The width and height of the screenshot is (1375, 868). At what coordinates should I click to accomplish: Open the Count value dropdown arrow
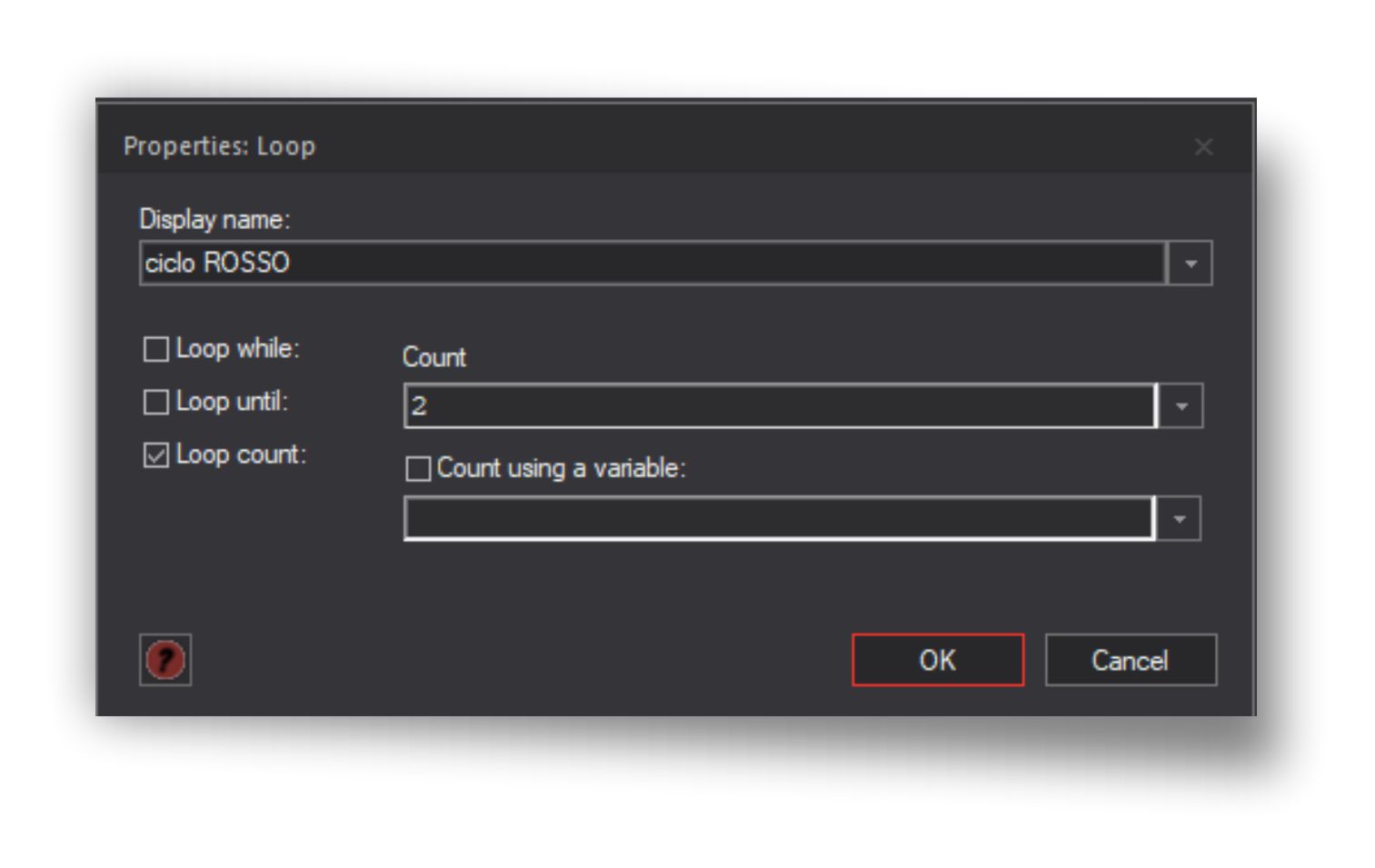pyautogui.click(x=1181, y=405)
